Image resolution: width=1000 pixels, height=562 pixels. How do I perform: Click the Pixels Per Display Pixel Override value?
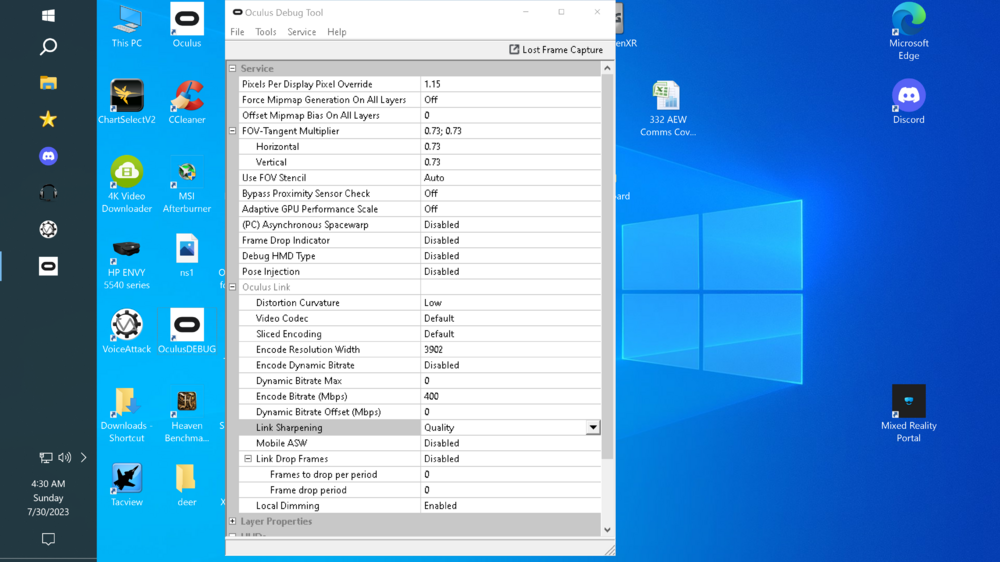[x=510, y=85]
